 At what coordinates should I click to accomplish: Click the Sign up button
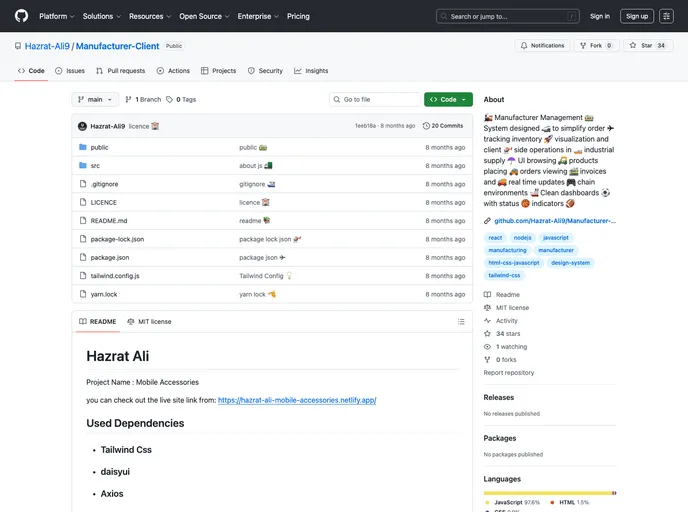[x=637, y=16]
